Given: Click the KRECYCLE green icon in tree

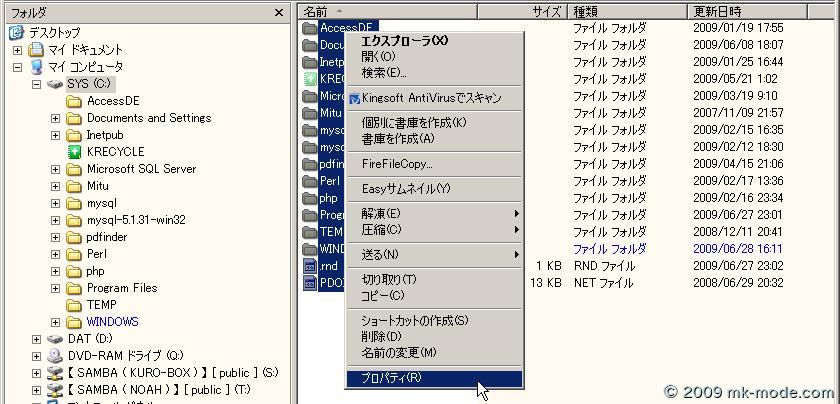Looking at the screenshot, I should 74,152.
